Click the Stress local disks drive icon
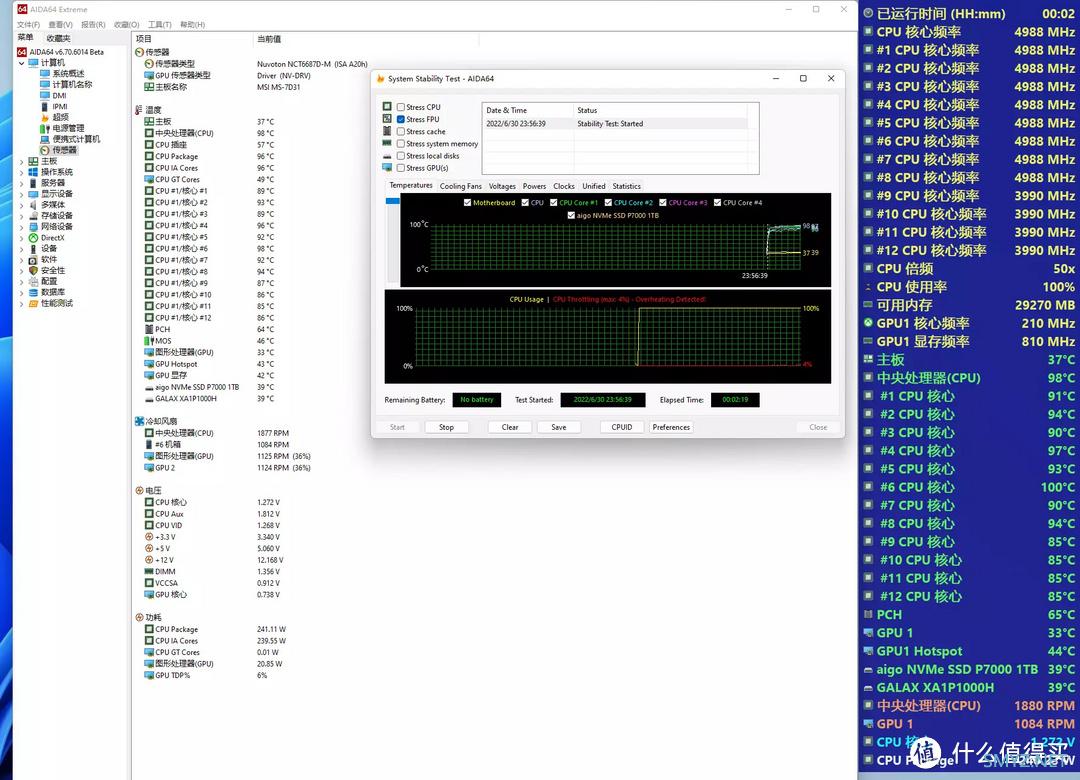This screenshot has width=1080, height=780. (387, 156)
